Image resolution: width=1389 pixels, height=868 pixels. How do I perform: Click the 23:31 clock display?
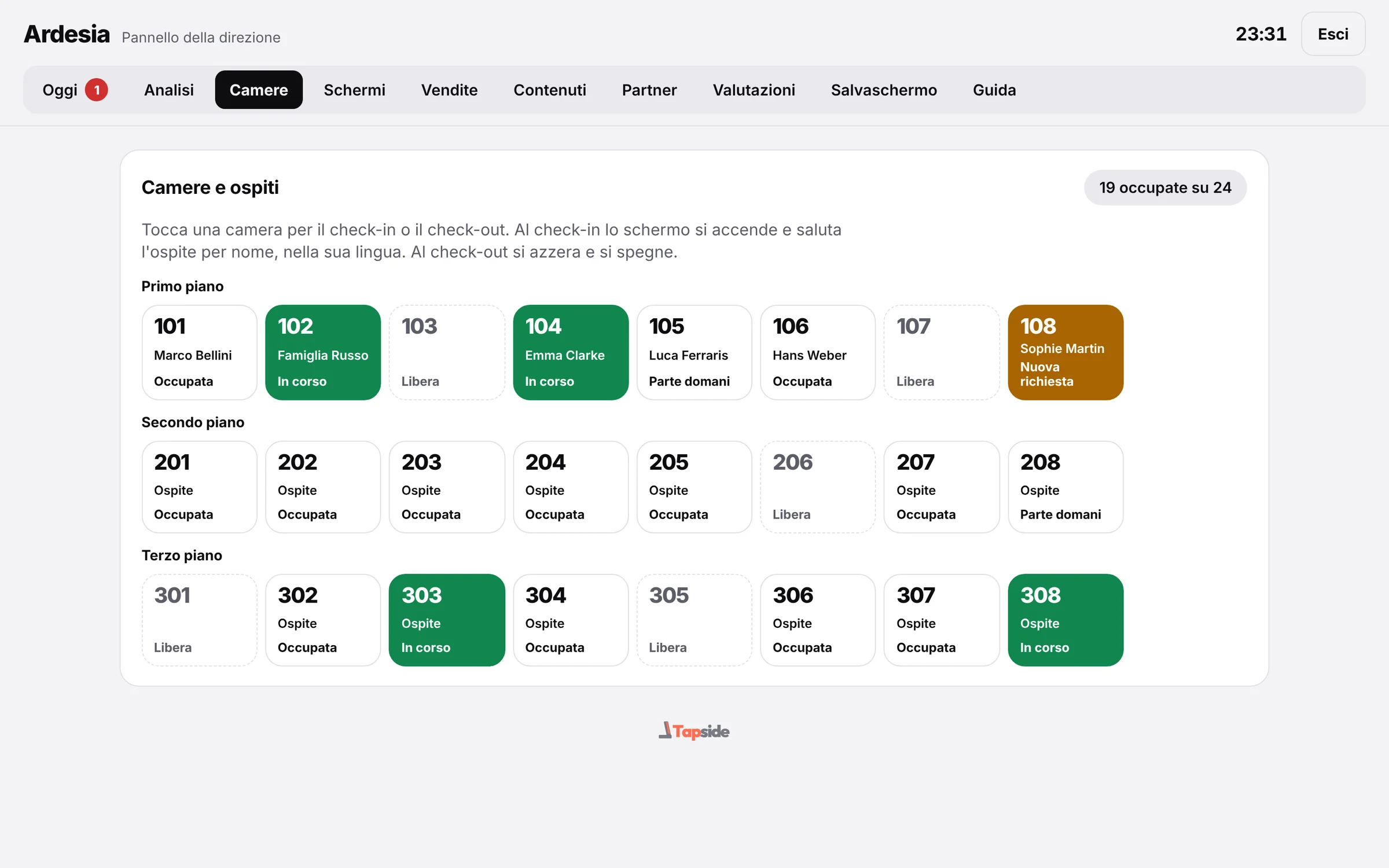pyautogui.click(x=1261, y=34)
